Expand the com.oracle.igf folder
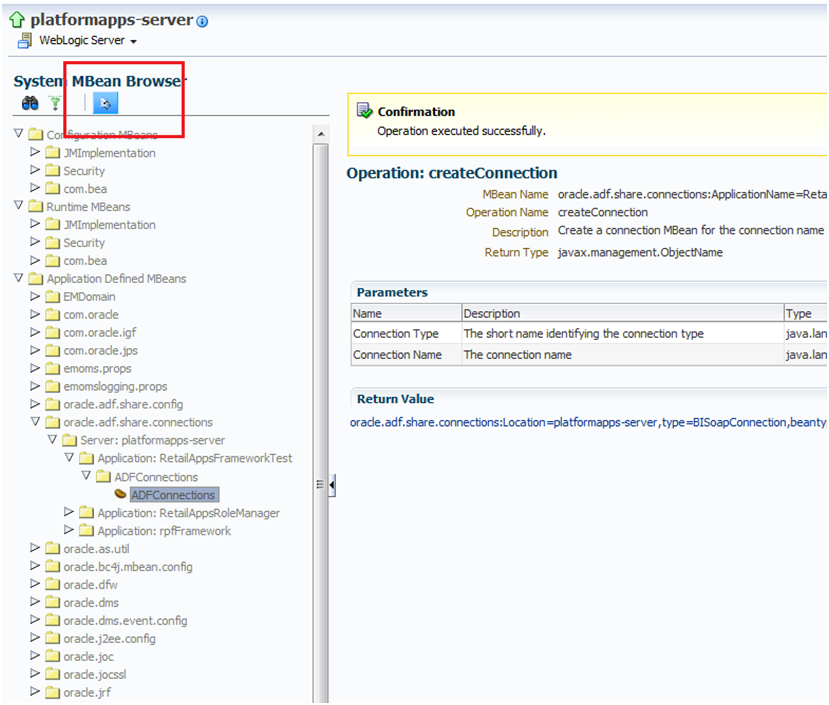 point(35,332)
